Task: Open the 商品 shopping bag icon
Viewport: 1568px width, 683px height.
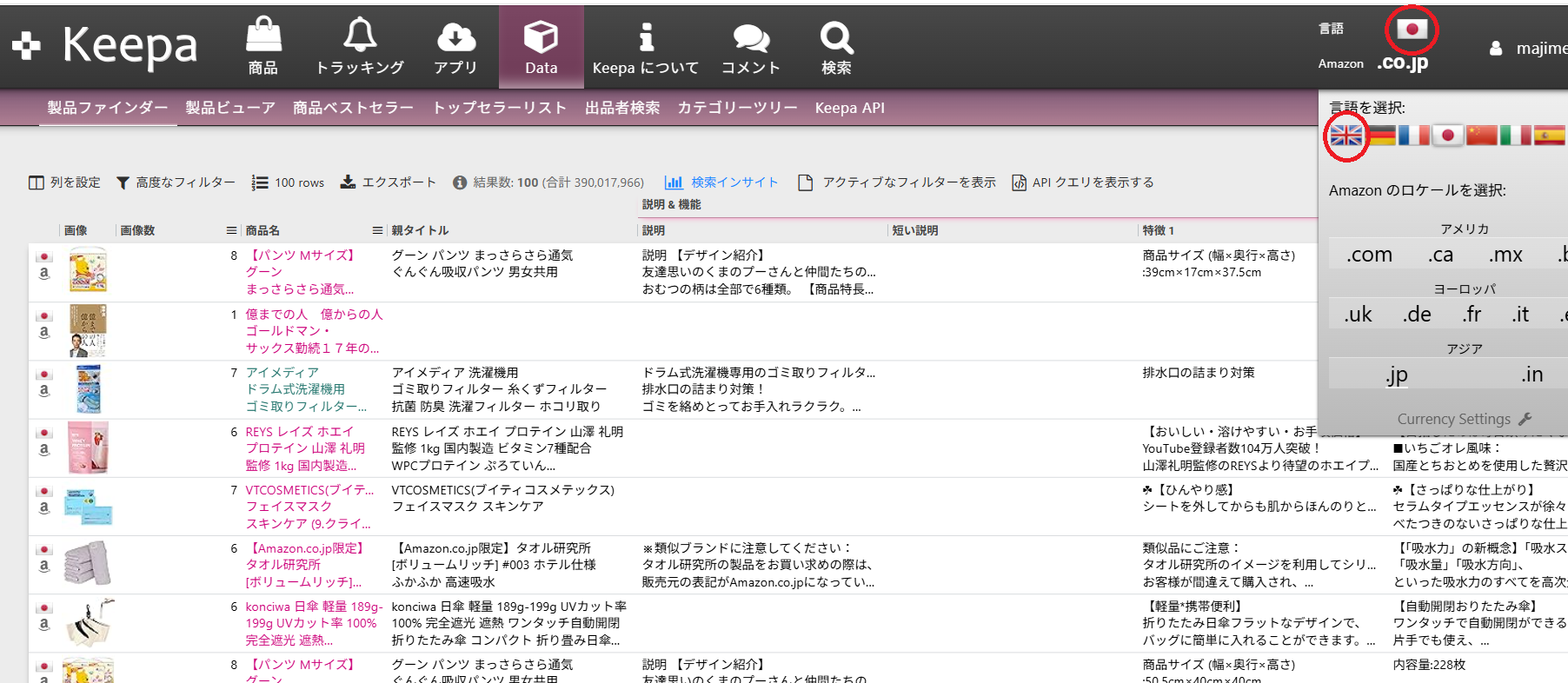Action: (263, 36)
